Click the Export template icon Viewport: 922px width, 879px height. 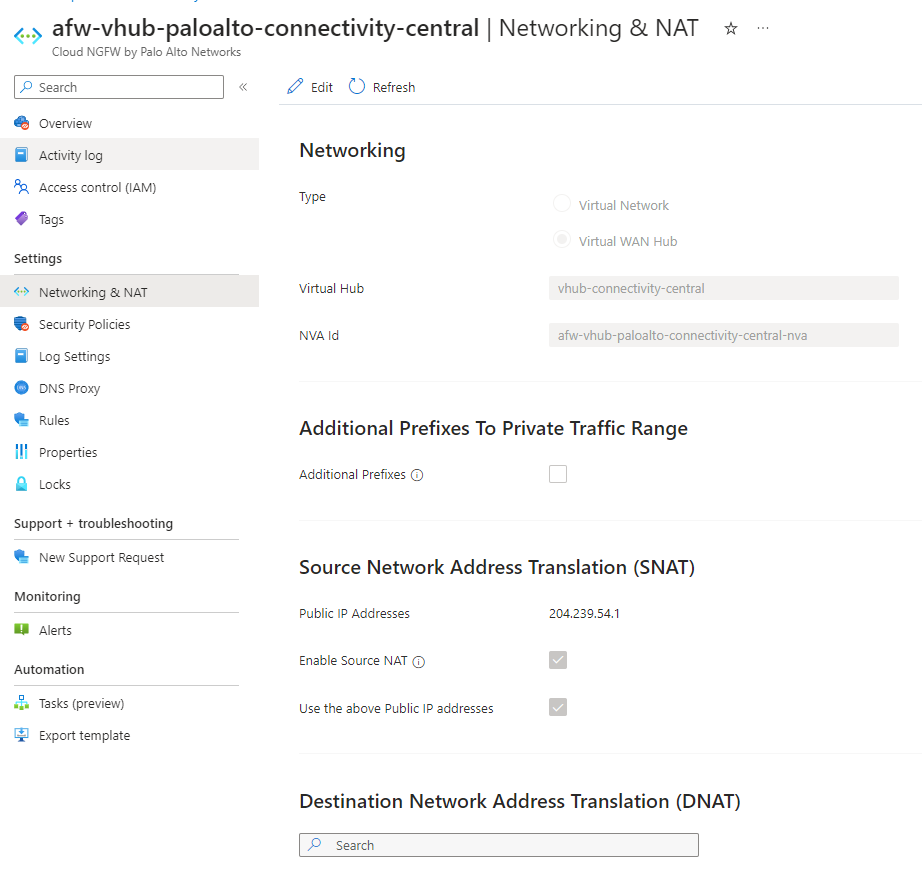coord(21,735)
